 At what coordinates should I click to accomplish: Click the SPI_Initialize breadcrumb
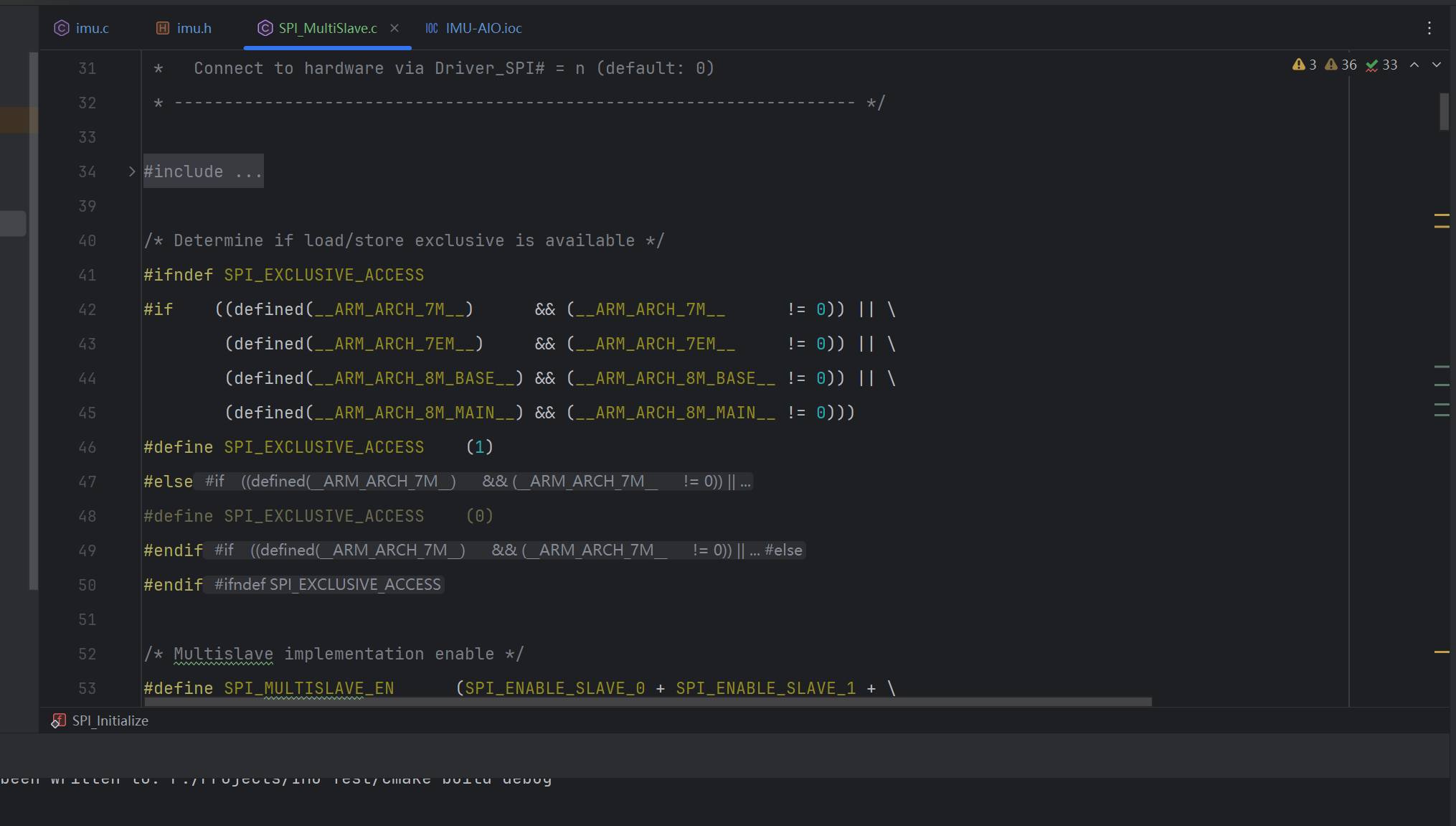coord(110,721)
